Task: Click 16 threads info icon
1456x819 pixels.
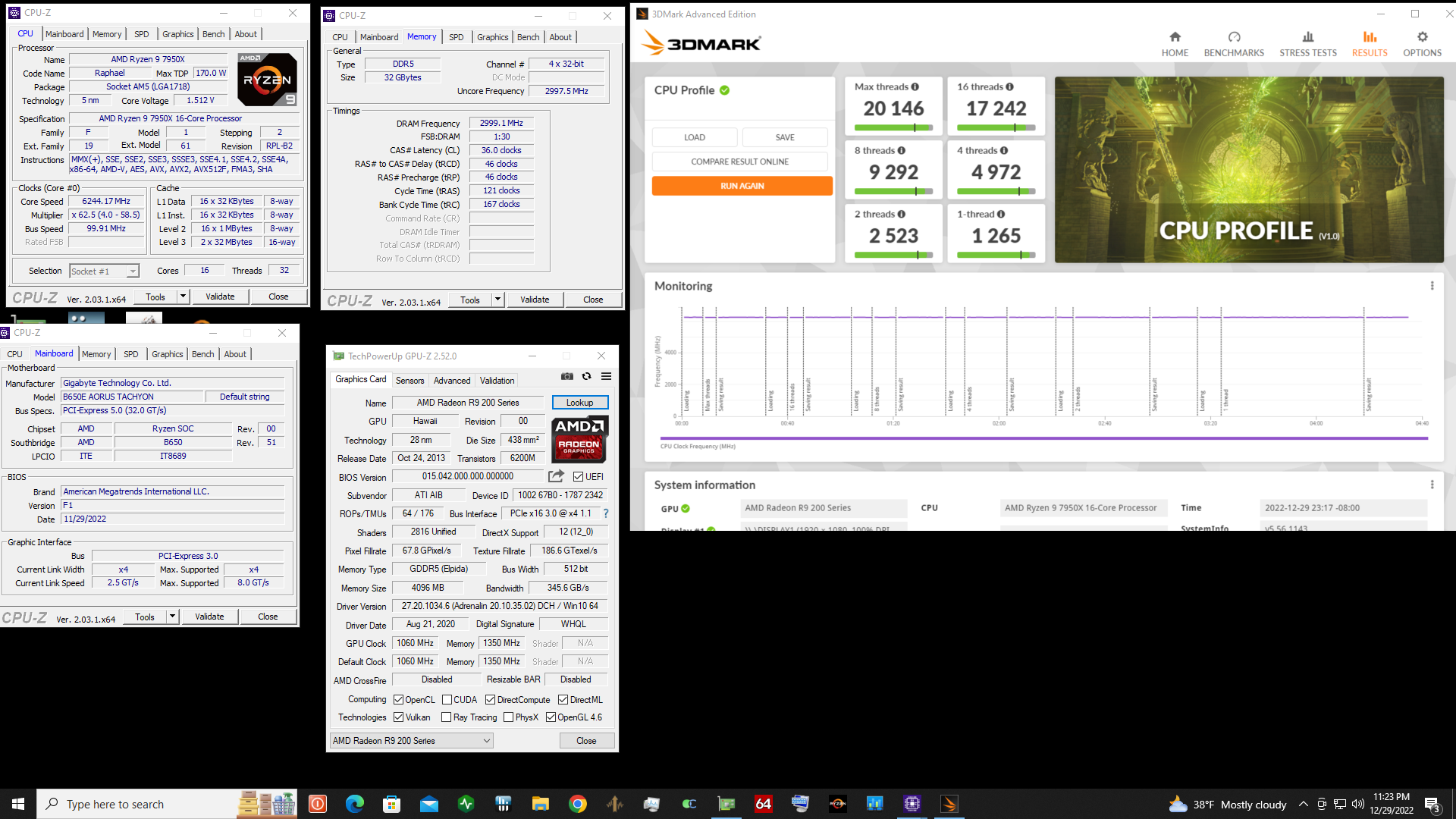Action: click(1010, 87)
